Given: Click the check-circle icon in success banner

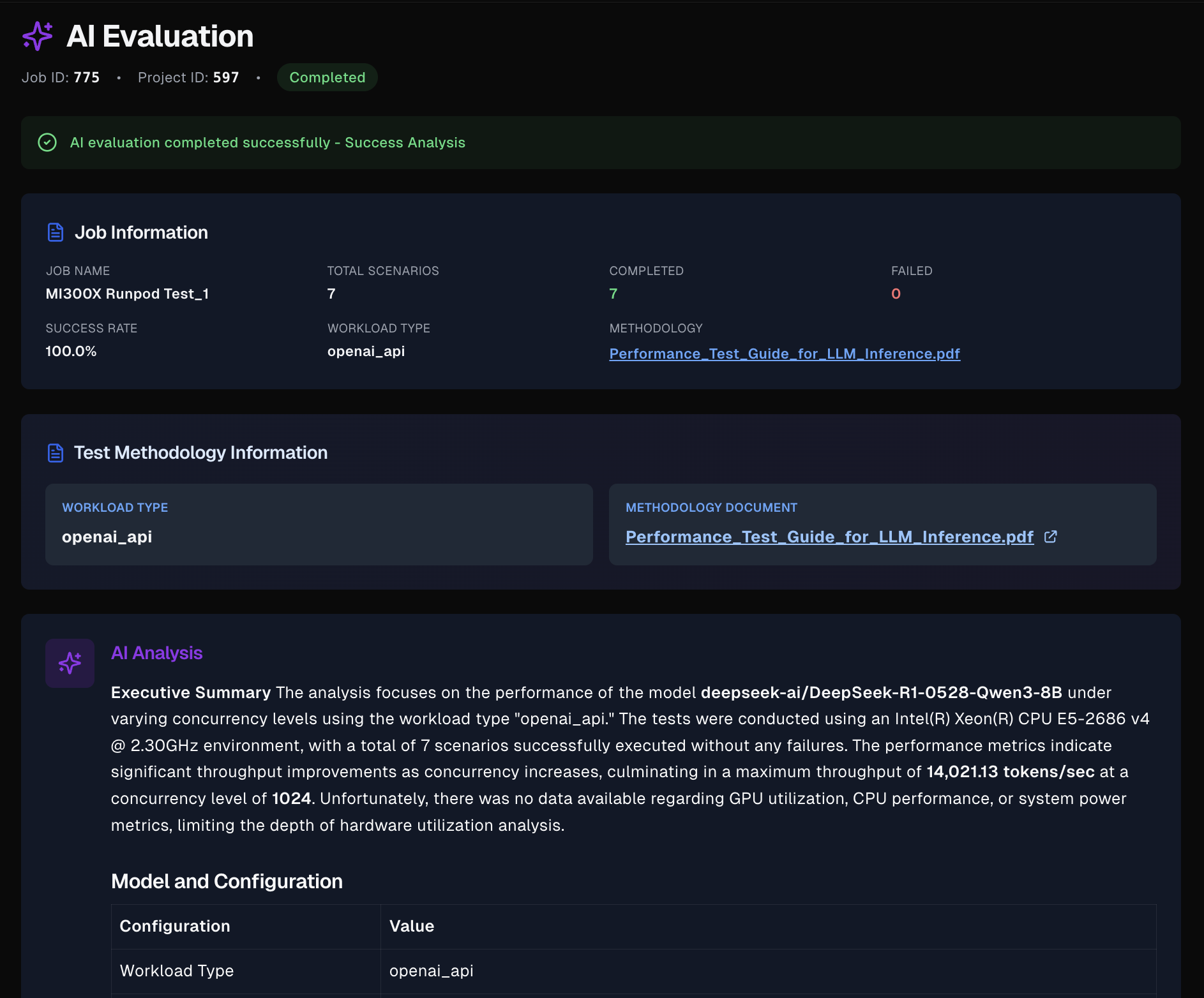Looking at the screenshot, I should click(47, 142).
